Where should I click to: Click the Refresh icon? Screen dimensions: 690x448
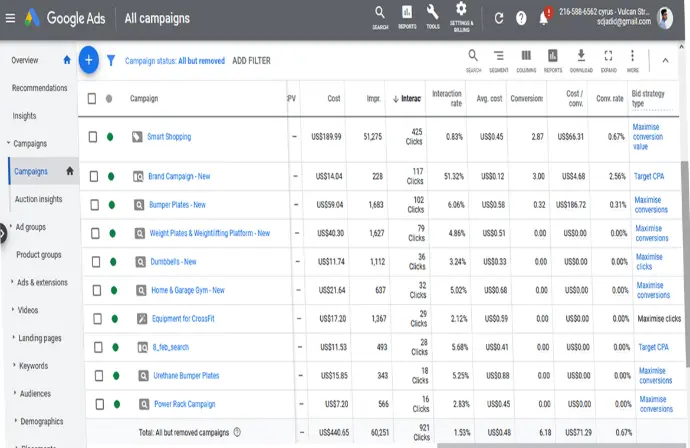point(499,18)
